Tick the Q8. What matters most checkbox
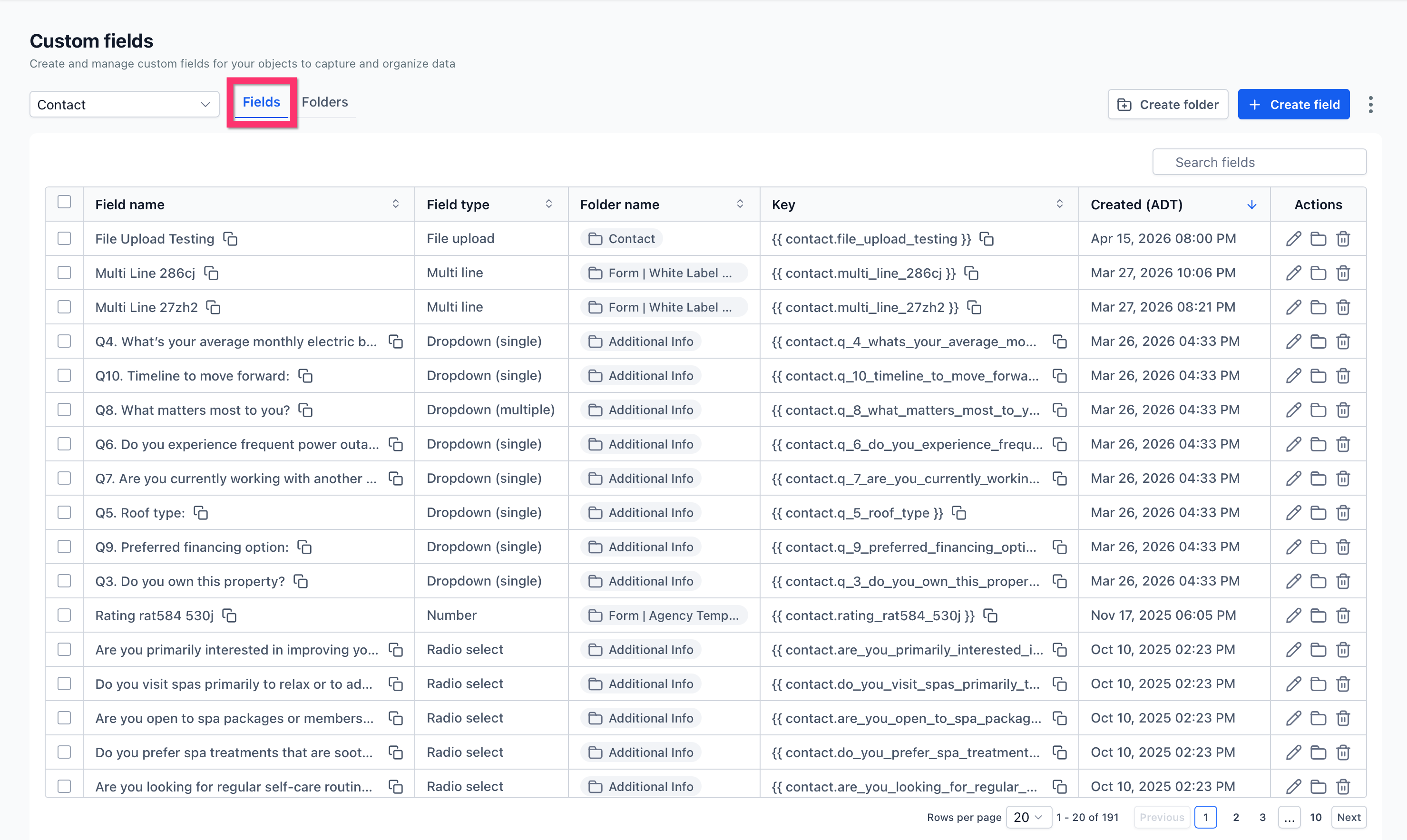This screenshot has height=840, width=1407. pyautogui.click(x=64, y=409)
